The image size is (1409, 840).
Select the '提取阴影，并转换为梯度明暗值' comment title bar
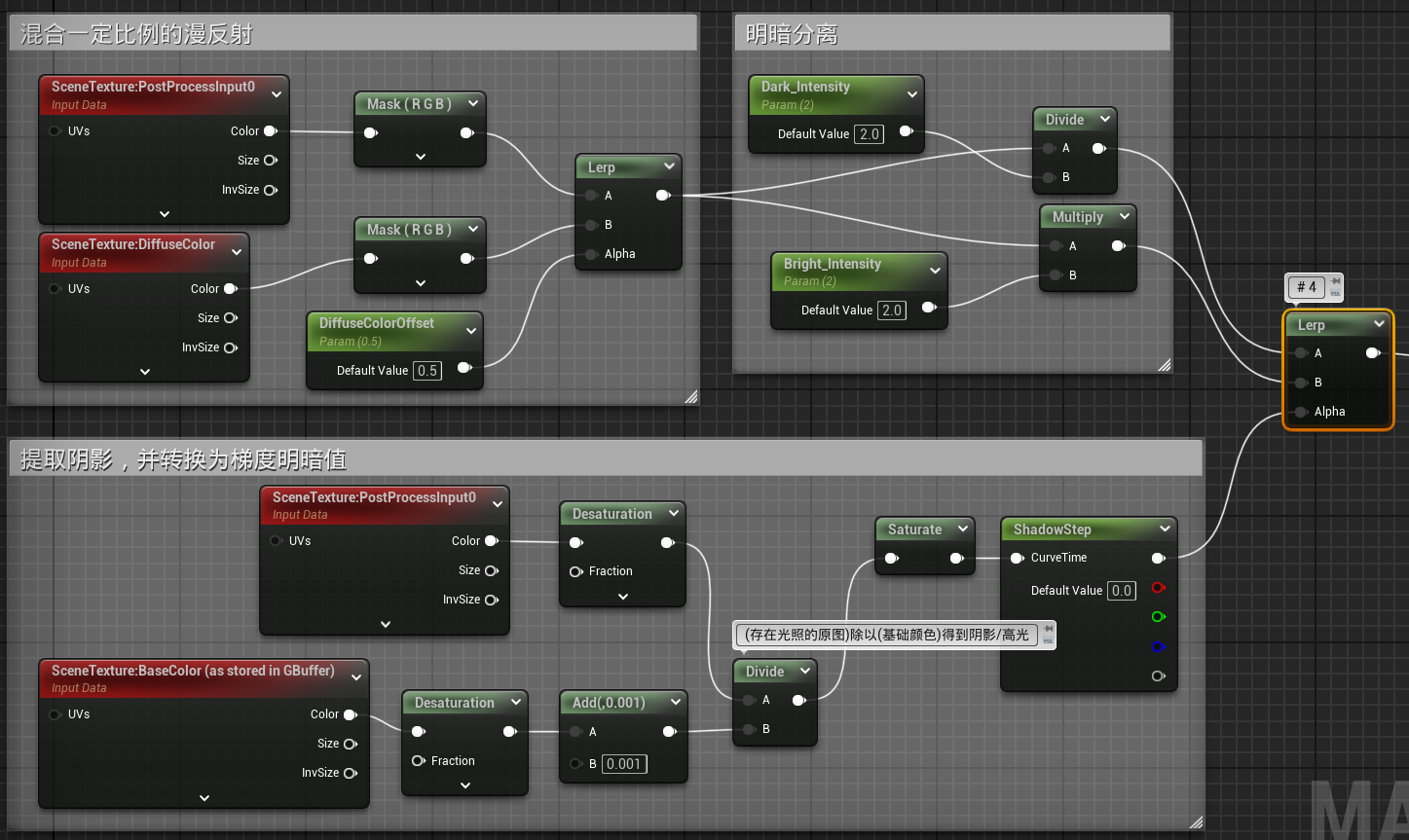point(606,458)
